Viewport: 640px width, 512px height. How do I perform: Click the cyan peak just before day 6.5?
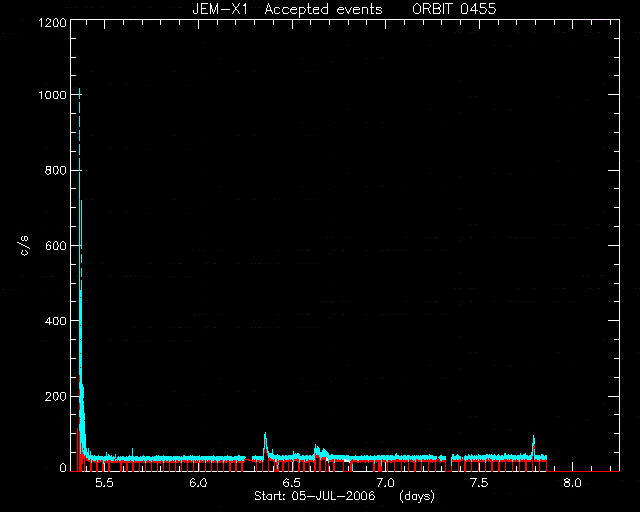click(x=265, y=434)
